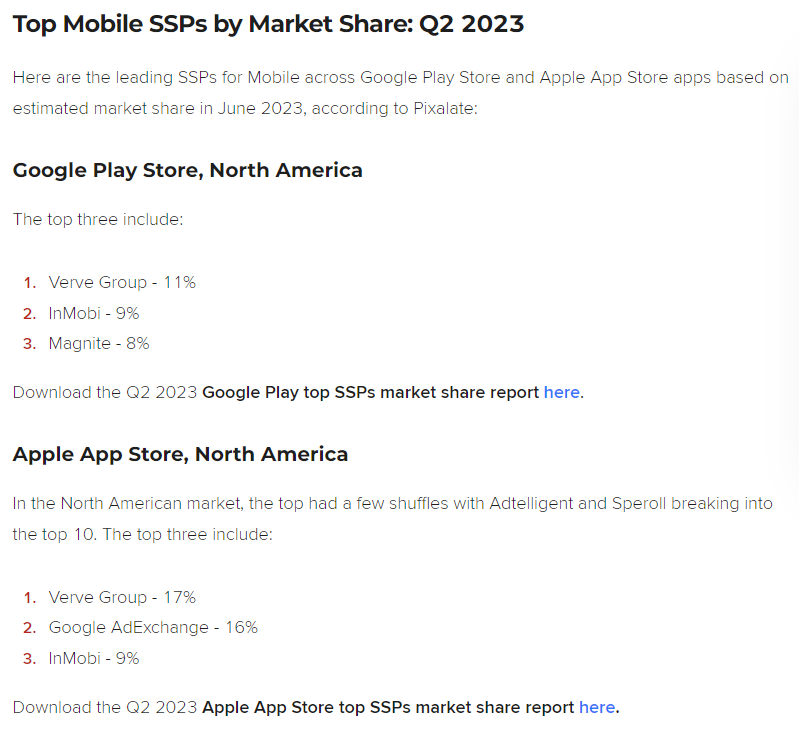Click the bold 'Apple App Store top SSPs market share report' text
This screenshot has height=731, width=799.
pos(388,707)
